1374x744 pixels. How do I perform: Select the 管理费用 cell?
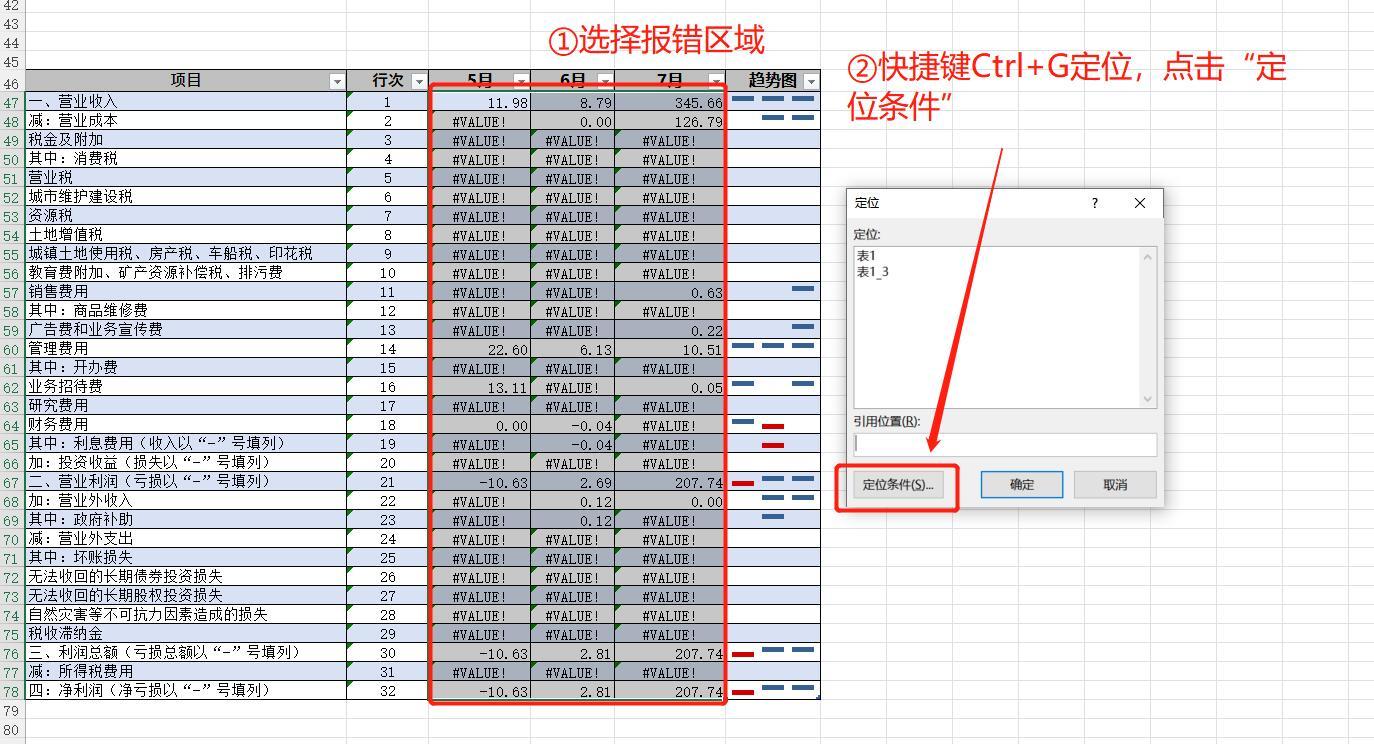[186, 348]
